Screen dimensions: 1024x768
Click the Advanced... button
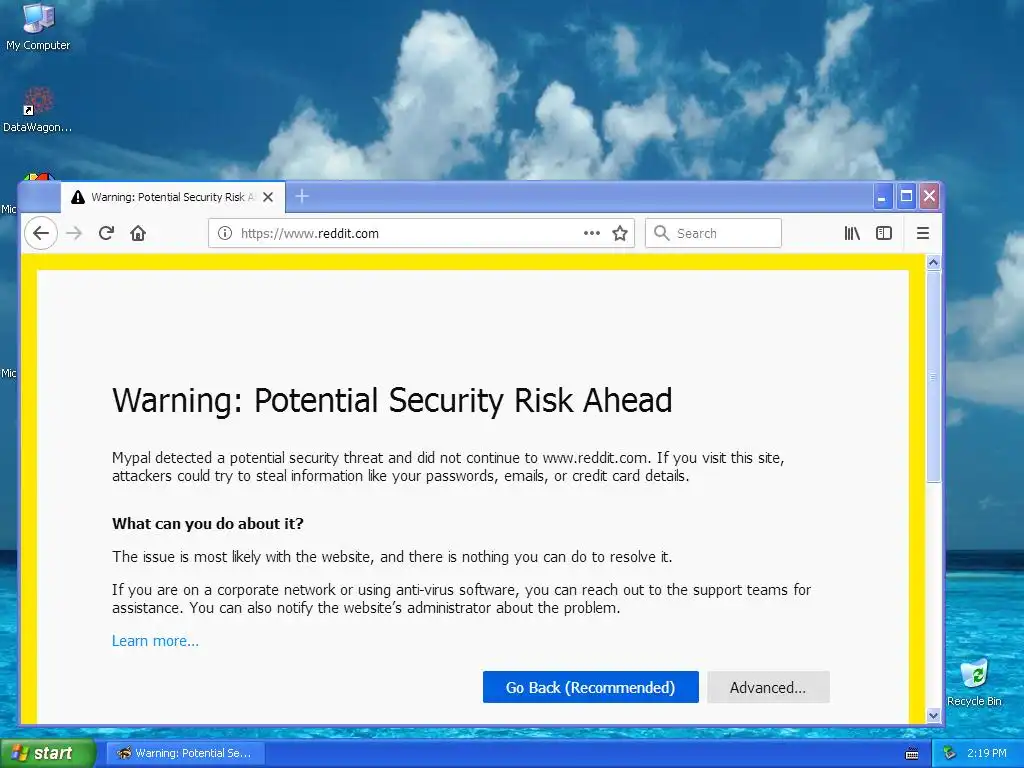click(x=768, y=687)
